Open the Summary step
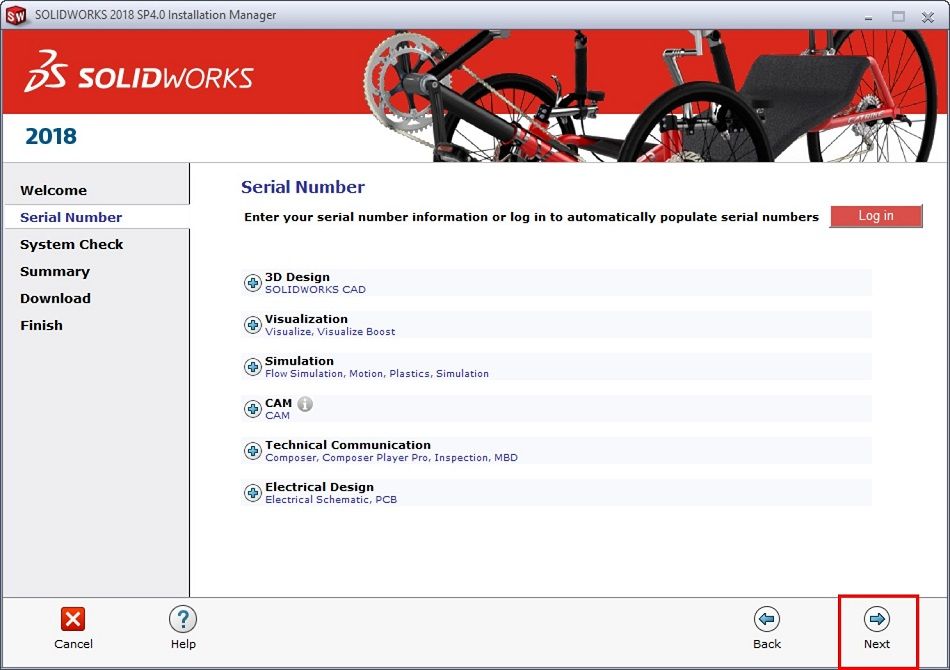 (55, 271)
